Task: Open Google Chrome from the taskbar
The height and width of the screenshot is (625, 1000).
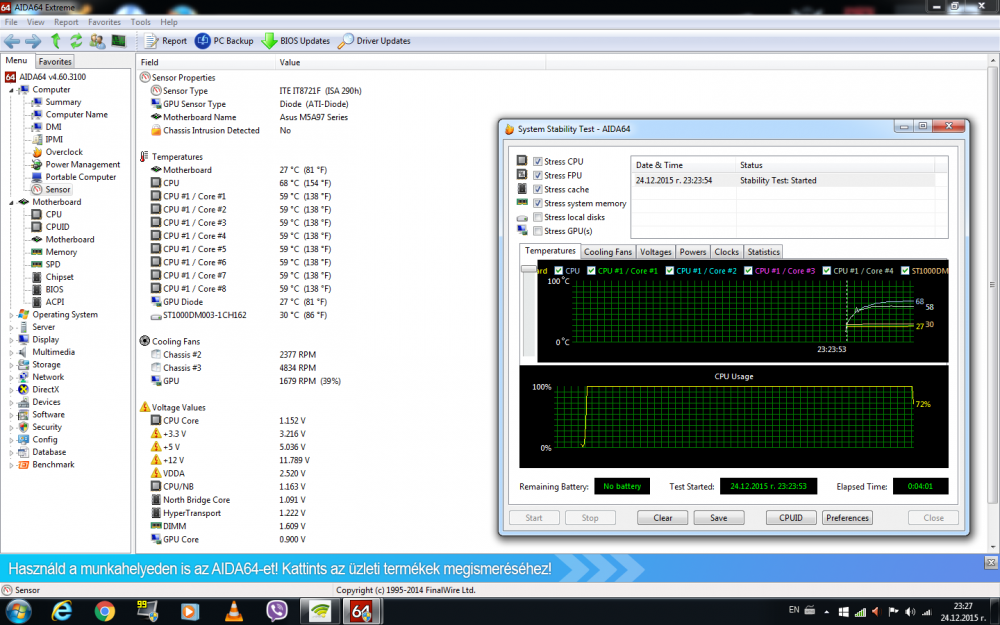Action: coord(105,611)
